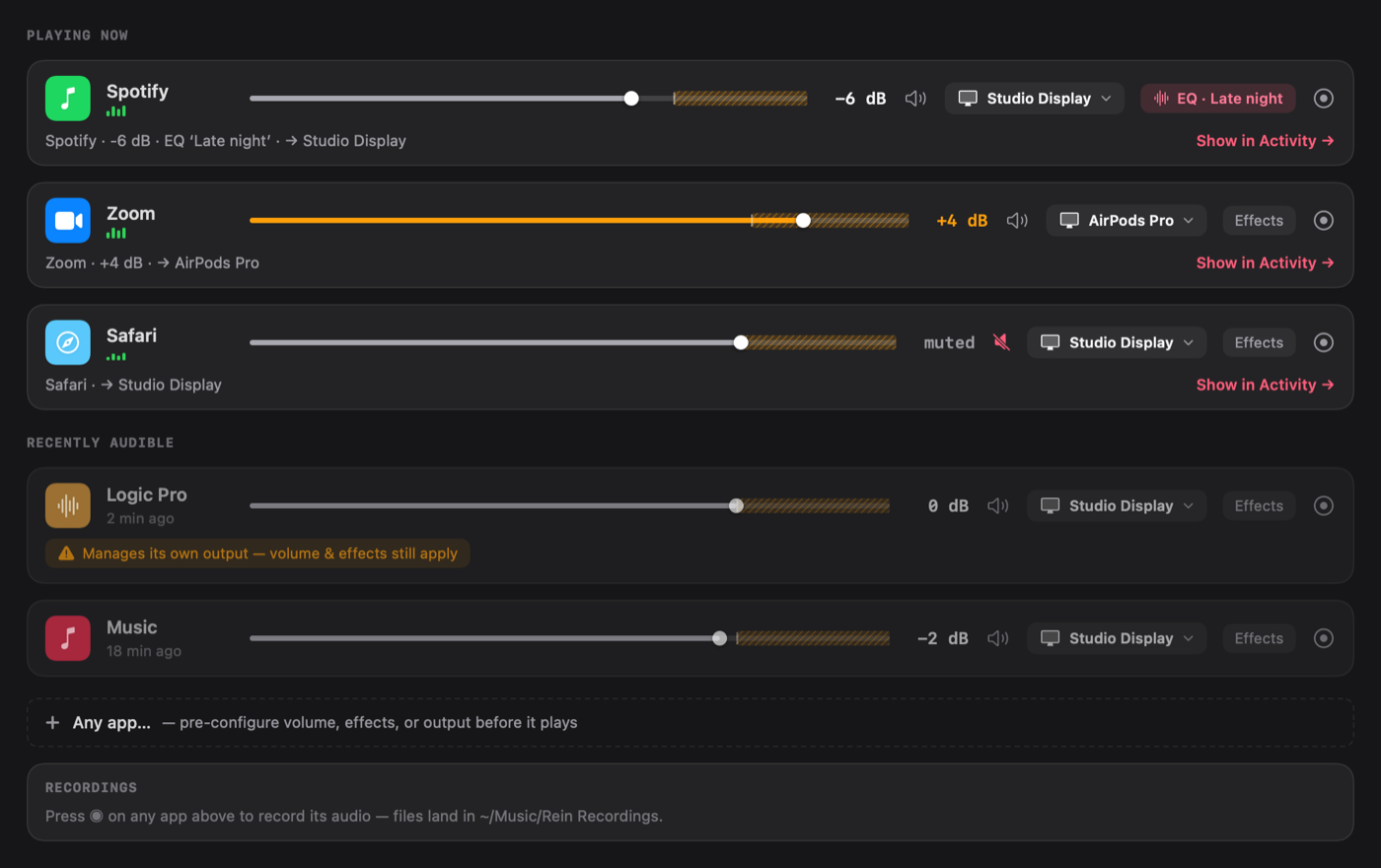Start recording Zoom audio

click(x=1324, y=221)
